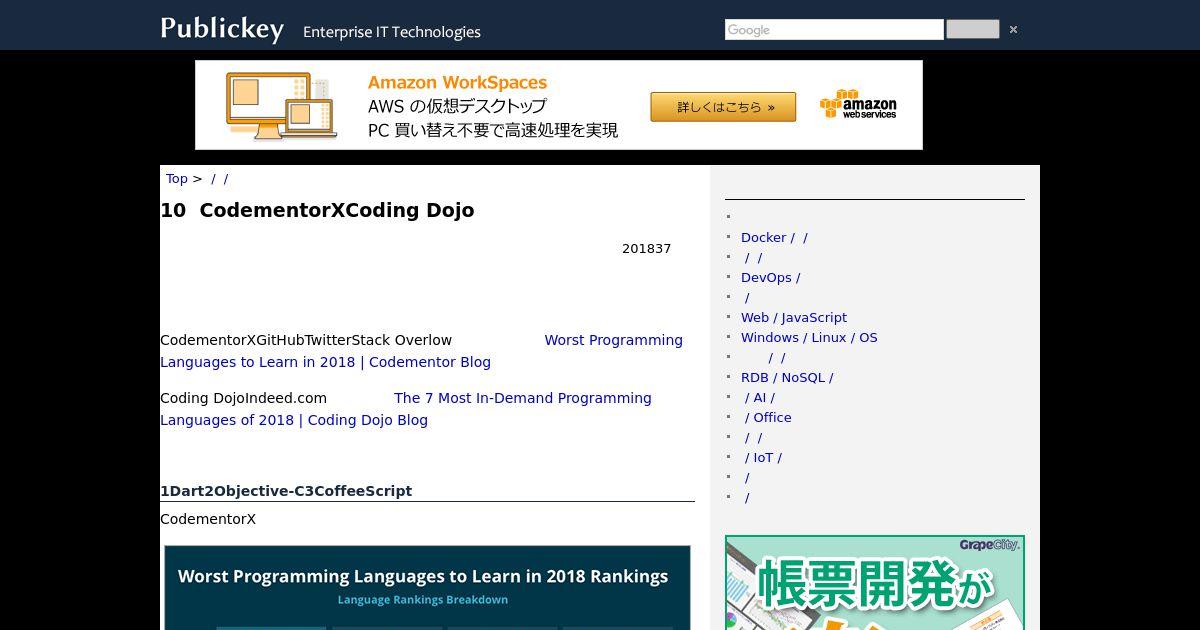Screen dimensions: 1200x630
Task: Click Enterprise IT Technologies tagline
Action: click(x=392, y=32)
